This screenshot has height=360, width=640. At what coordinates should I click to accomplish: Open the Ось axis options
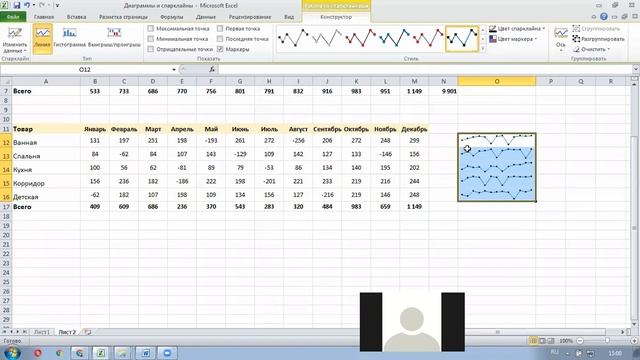(x=561, y=40)
